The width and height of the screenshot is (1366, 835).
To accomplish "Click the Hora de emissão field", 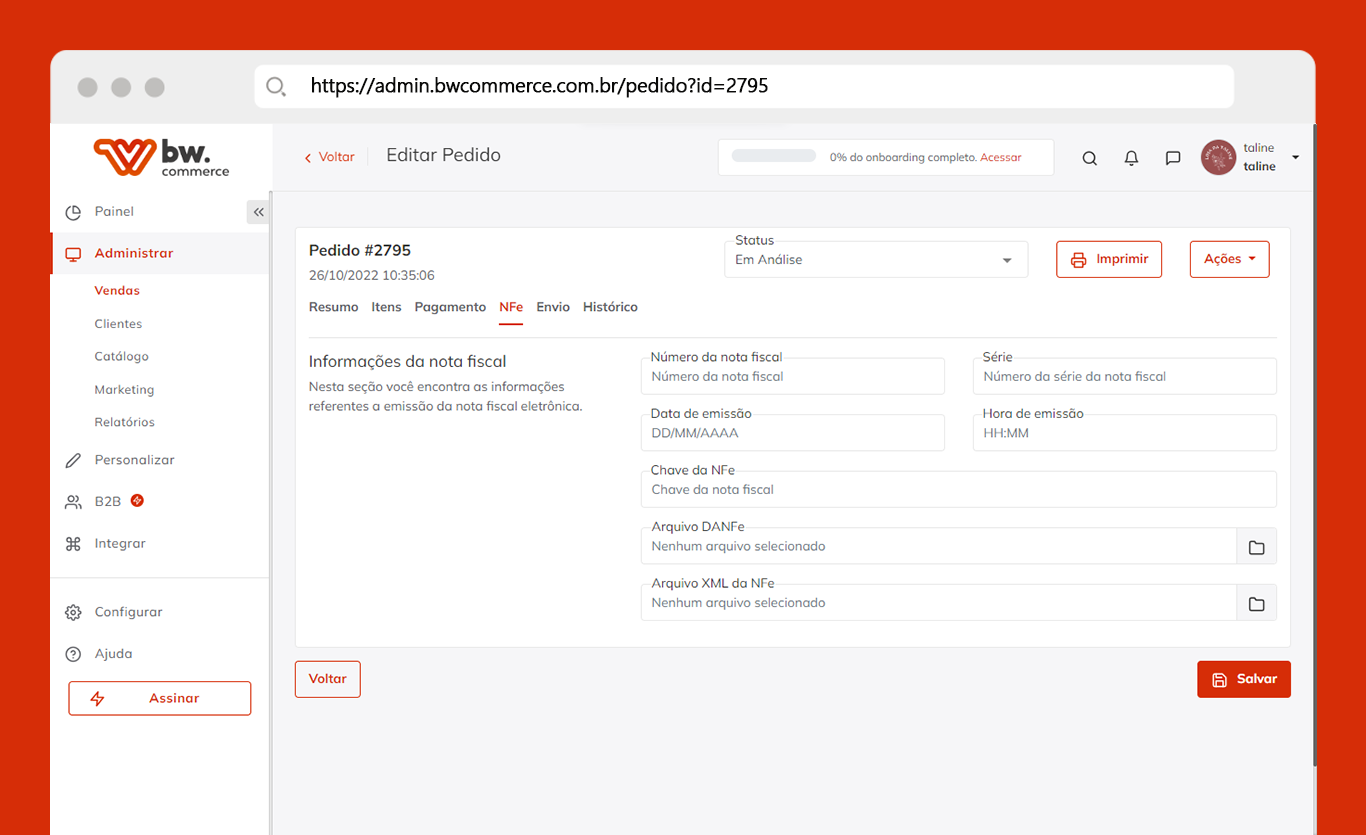I will tap(1125, 433).
